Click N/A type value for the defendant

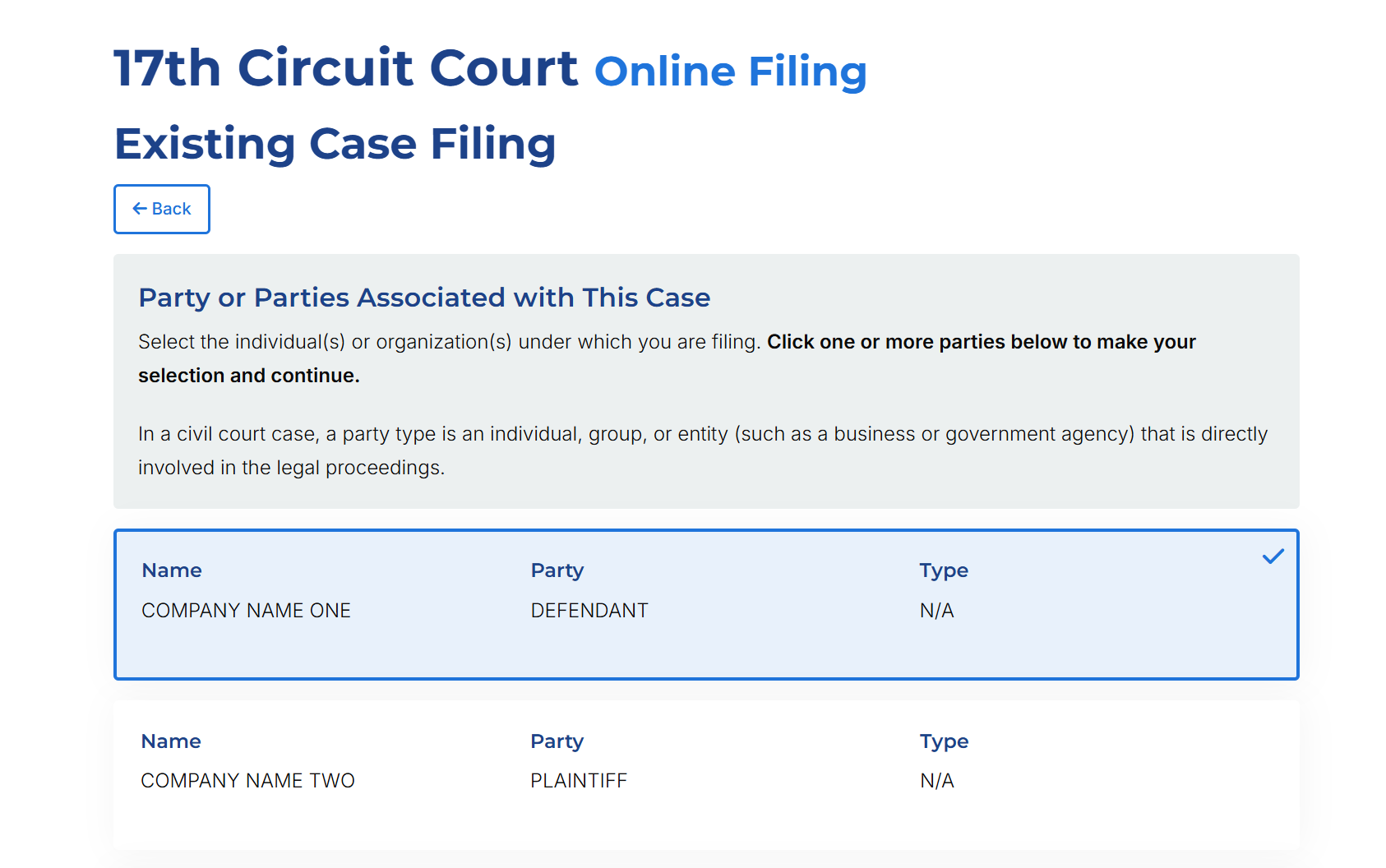(x=936, y=611)
